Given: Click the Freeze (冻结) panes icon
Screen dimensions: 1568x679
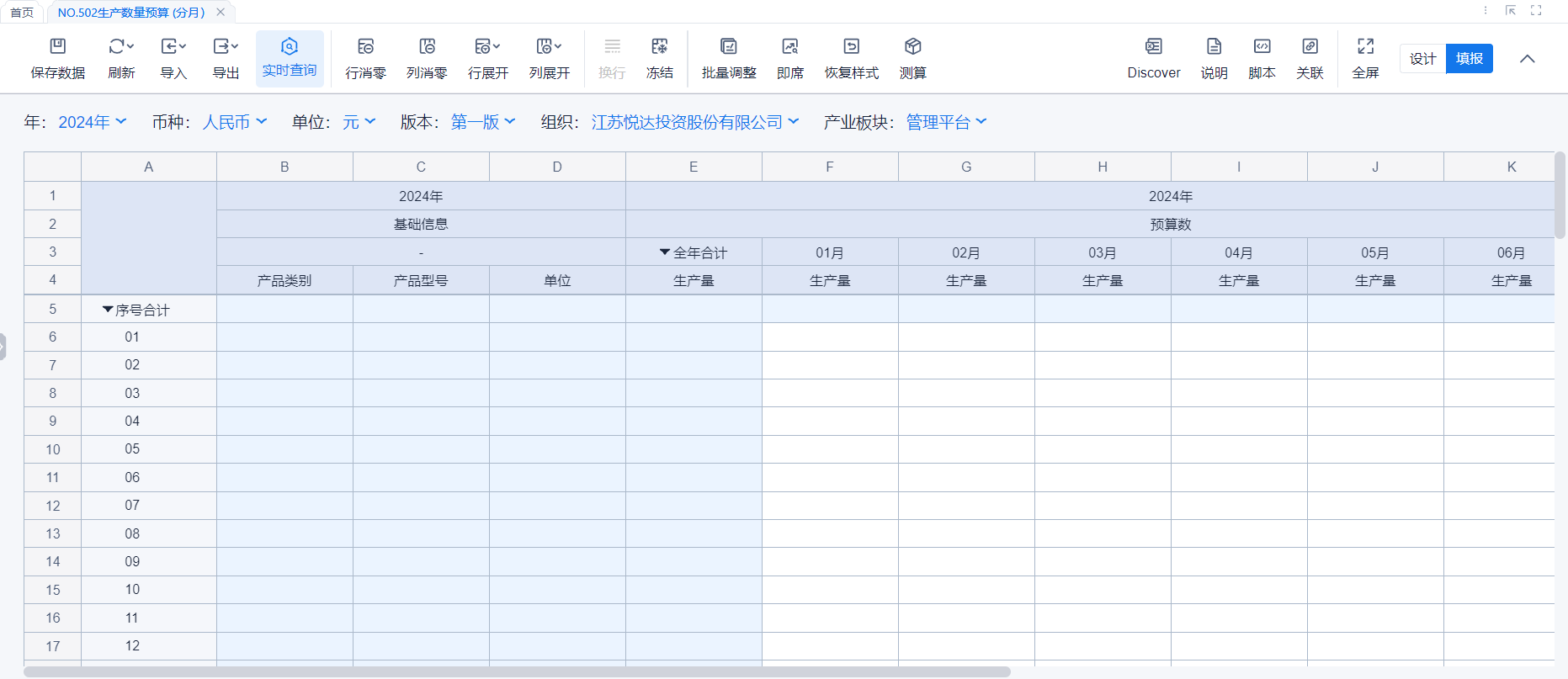Looking at the screenshot, I should pos(659,47).
